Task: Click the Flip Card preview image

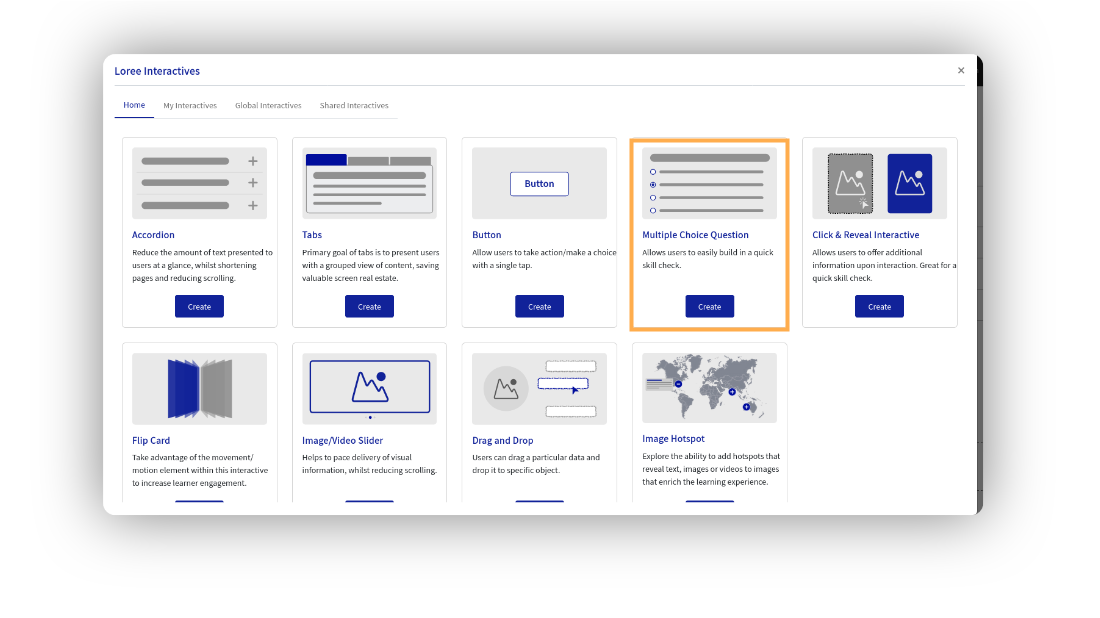Action: (199, 389)
